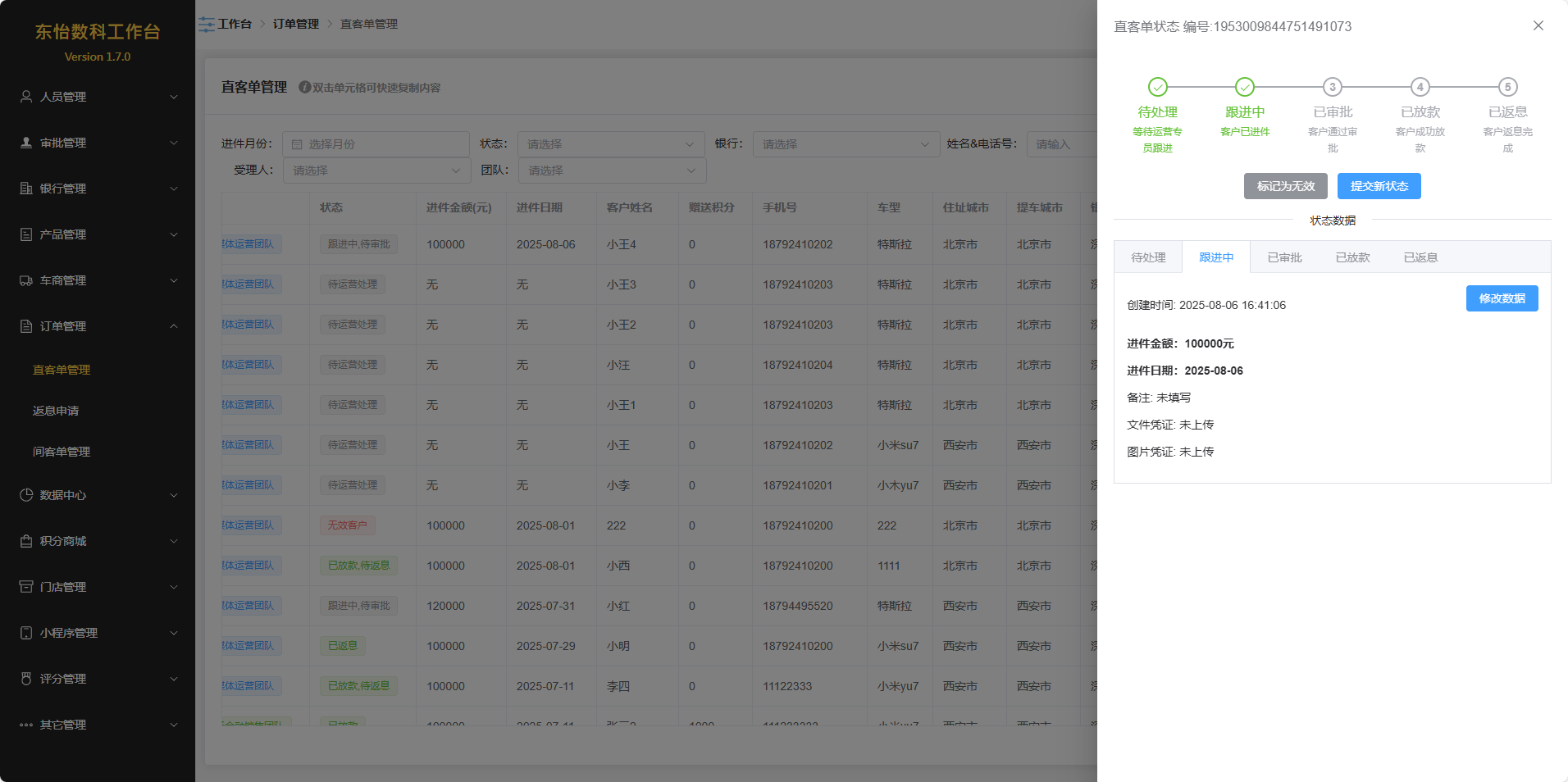The height and width of the screenshot is (782, 1568).
Task: Click the 积分商城 shopping bag icon
Action: click(26, 541)
